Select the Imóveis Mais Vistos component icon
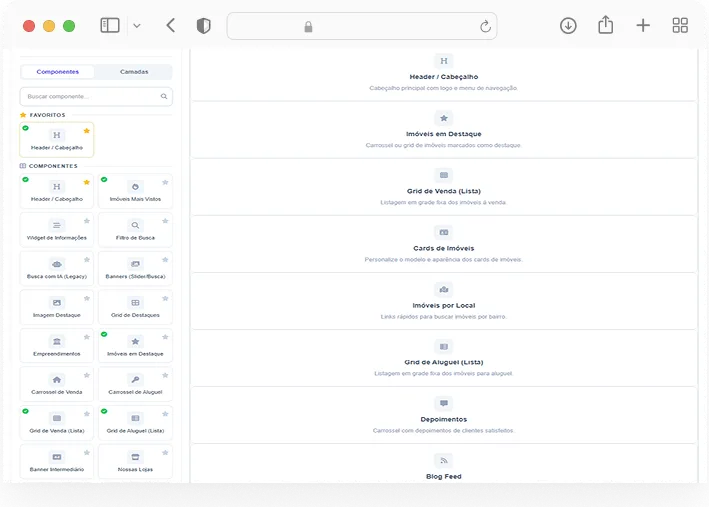Viewport: 709px width, 507px height. tap(135, 187)
